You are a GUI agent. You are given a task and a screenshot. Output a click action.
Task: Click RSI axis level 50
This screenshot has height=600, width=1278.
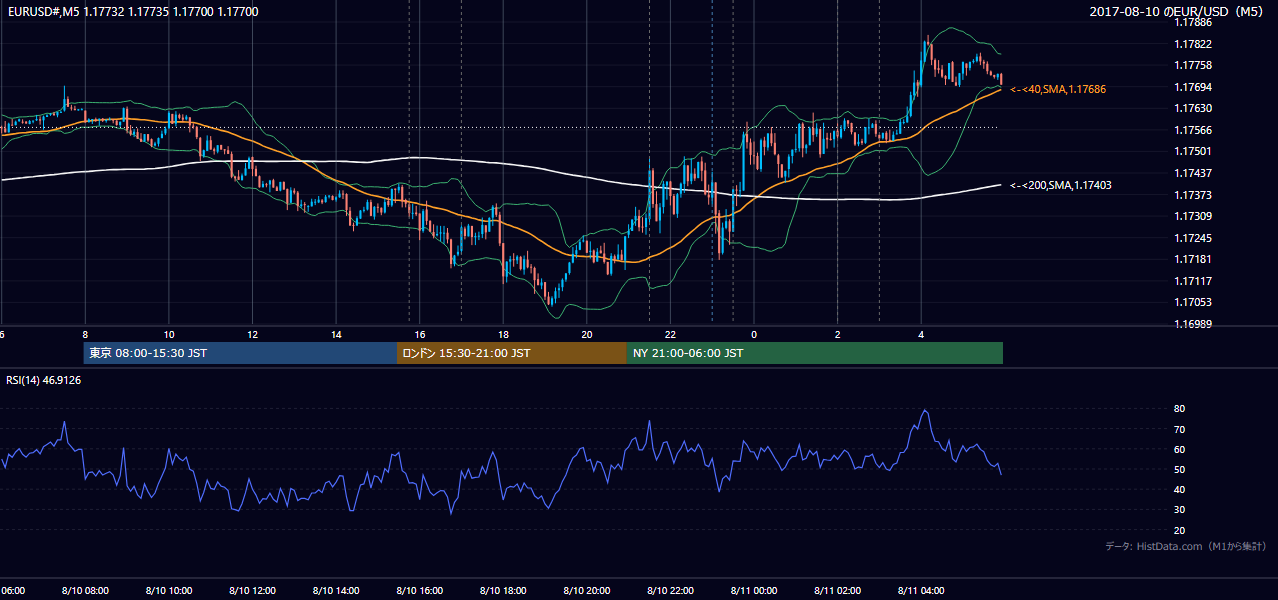tap(1180, 469)
